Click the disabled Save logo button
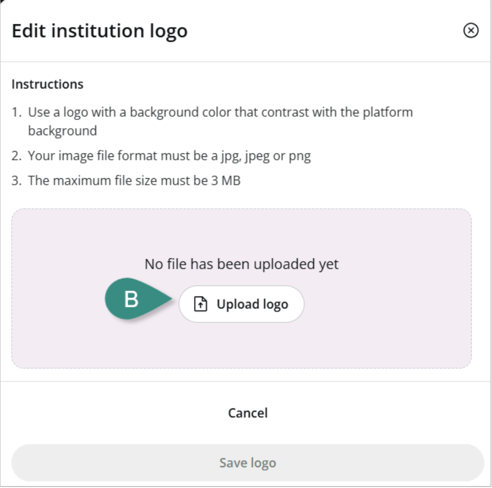Screen dimensions: 492x488 click(x=248, y=463)
